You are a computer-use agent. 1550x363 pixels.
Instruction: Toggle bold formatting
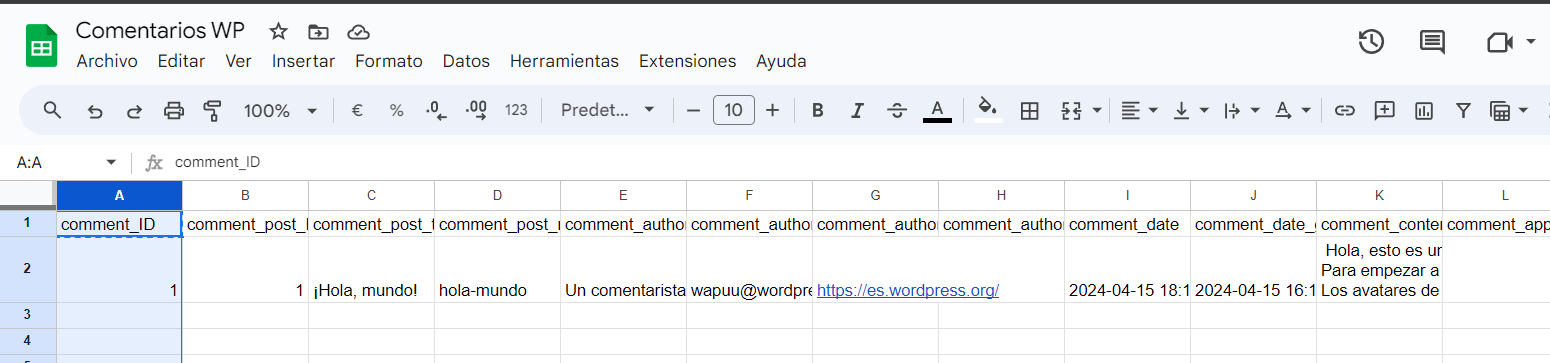pyautogui.click(x=817, y=110)
